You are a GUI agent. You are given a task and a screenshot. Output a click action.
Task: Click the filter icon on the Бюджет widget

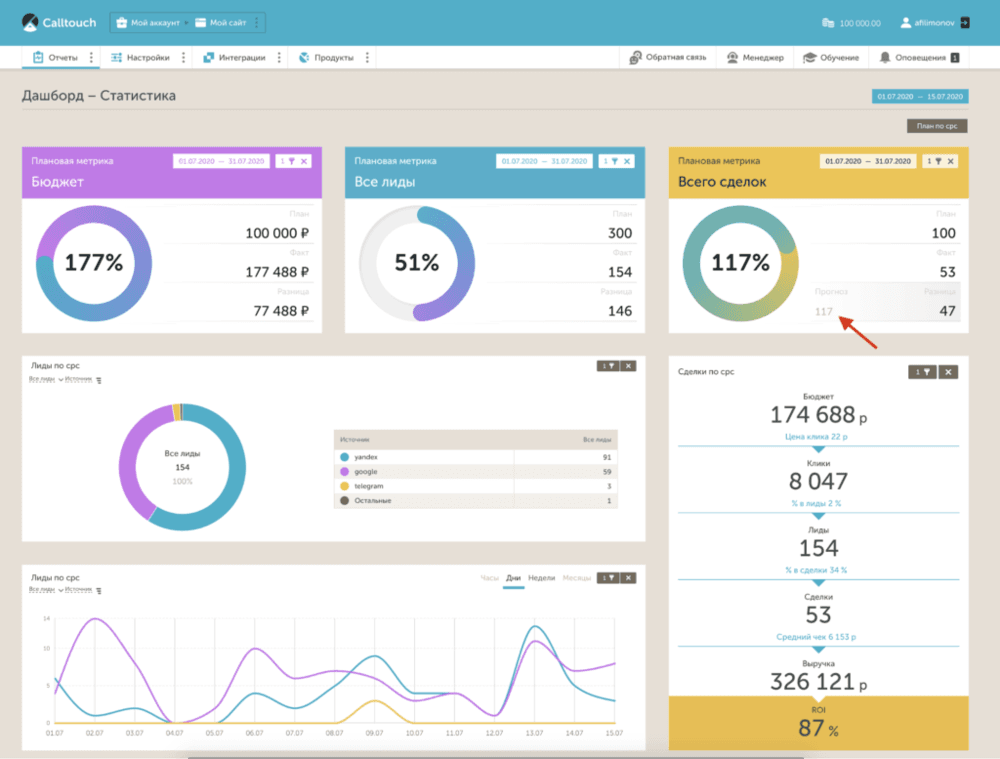(x=291, y=161)
